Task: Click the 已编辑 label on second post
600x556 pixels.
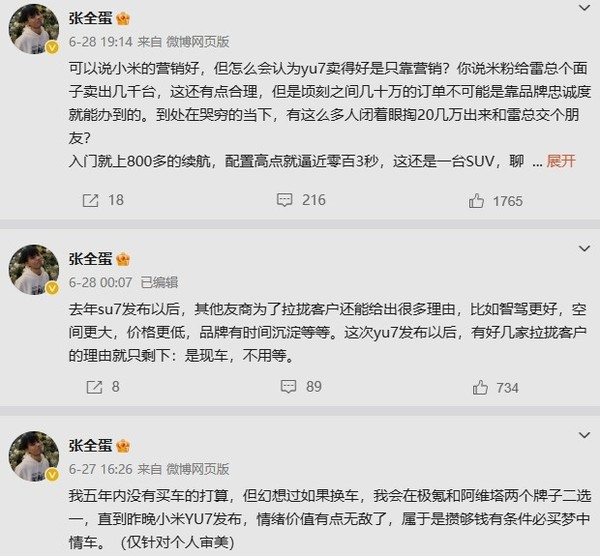Action: pos(158,282)
